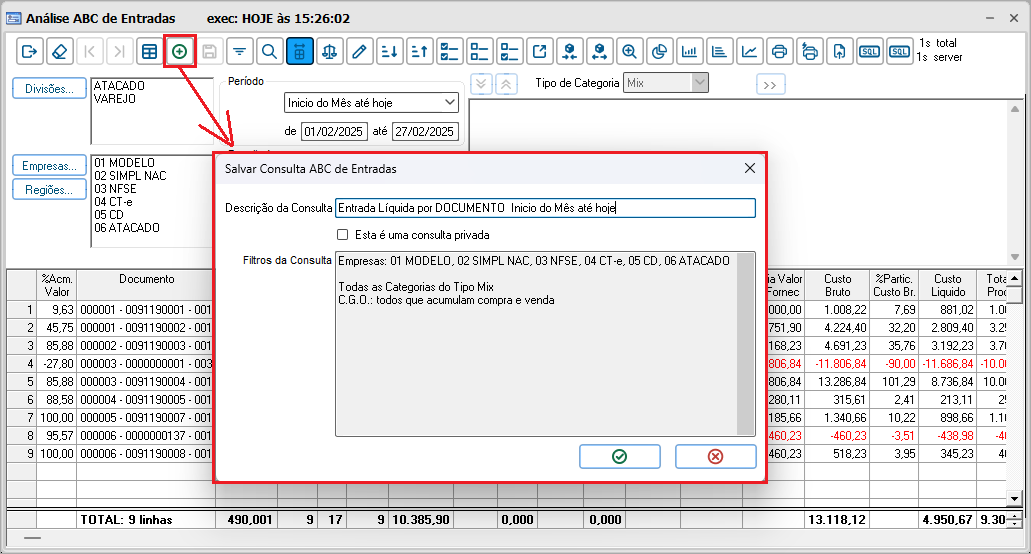
Task: Click the Empresas... button
Action: click(49, 166)
